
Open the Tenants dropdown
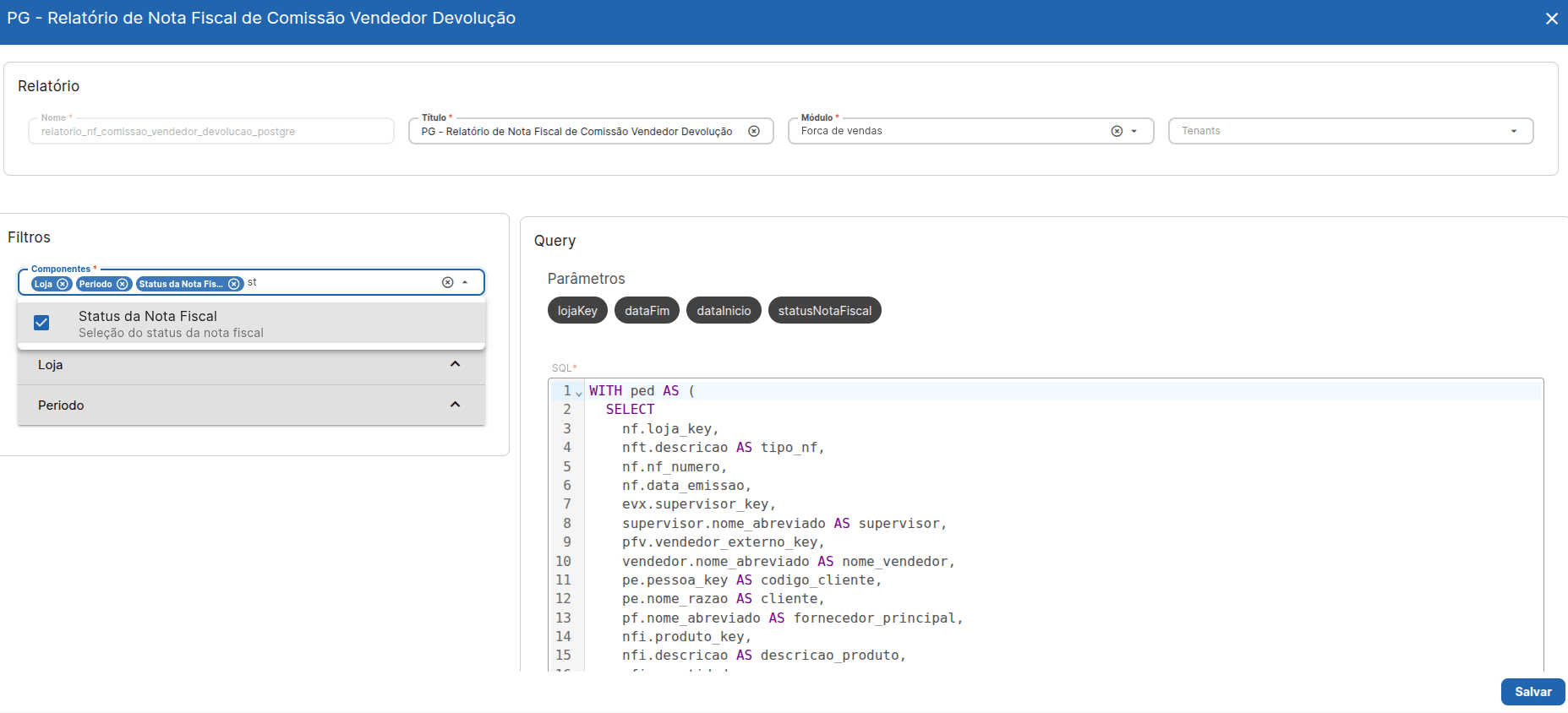click(1514, 131)
